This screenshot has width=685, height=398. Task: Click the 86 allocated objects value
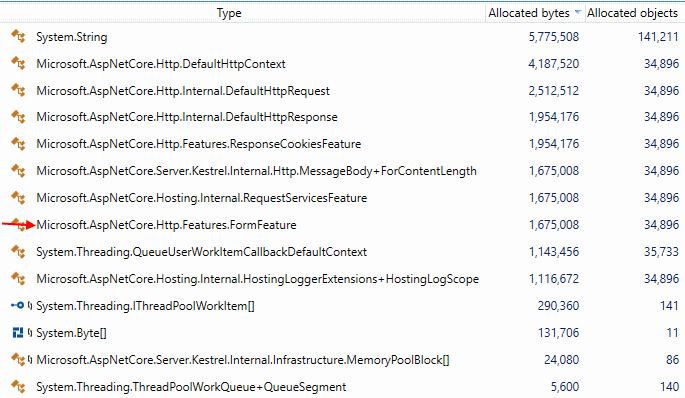click(x=672, y=360)
